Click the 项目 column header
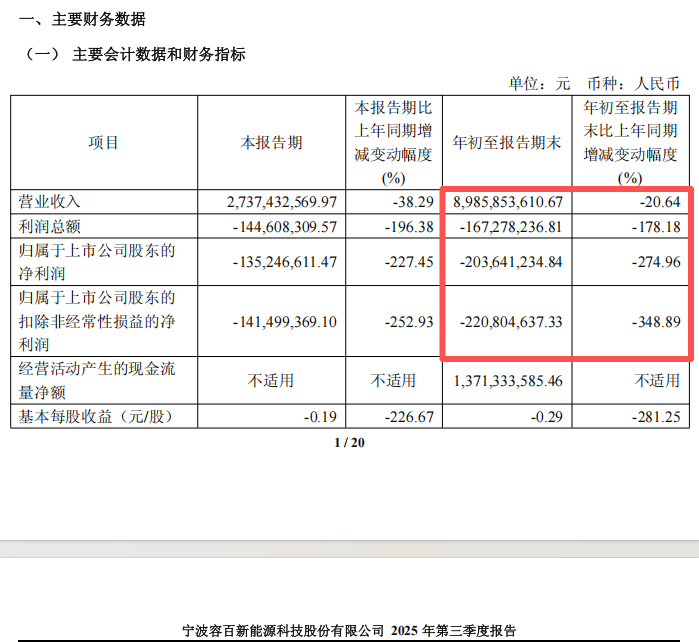 pos(103,143)
